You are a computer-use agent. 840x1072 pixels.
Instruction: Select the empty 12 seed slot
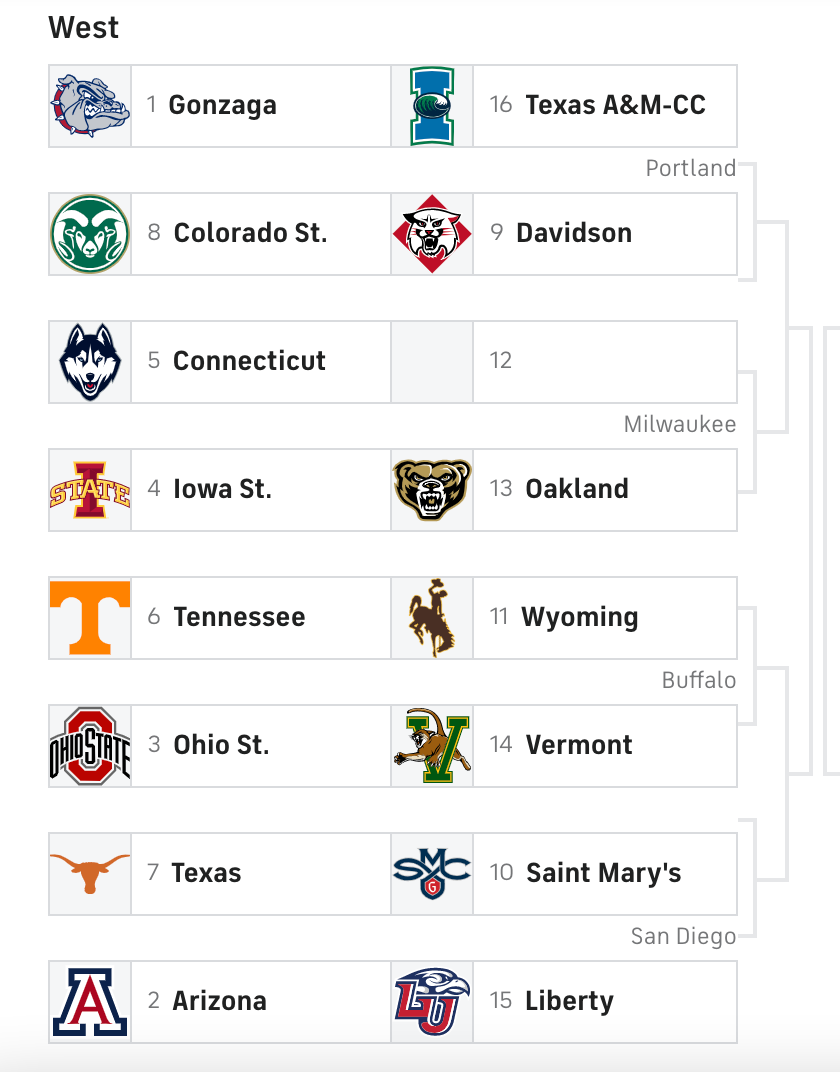(604, 362)
